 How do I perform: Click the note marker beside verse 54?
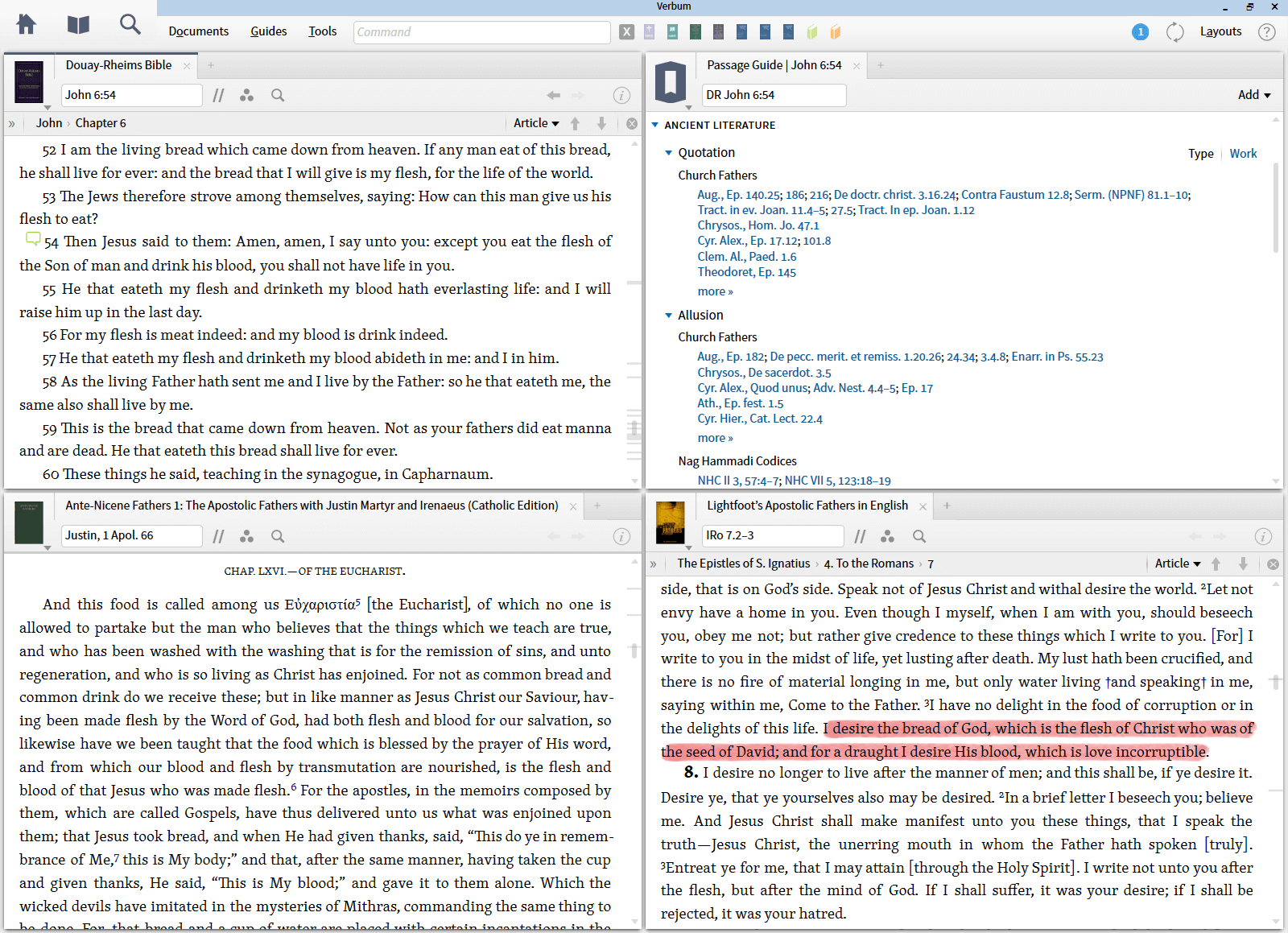click(x=33, y=239)
